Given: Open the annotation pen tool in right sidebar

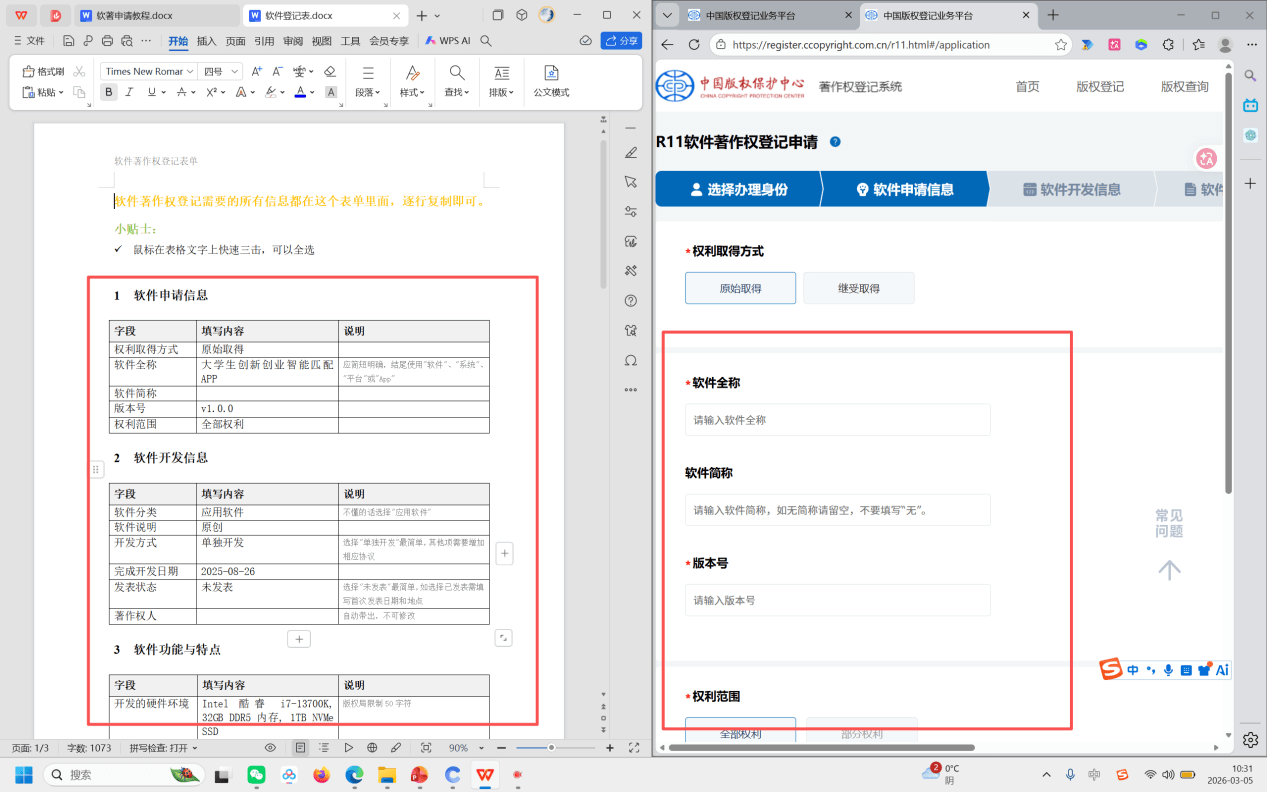Looking at the screenshot, I should (630, 153).
